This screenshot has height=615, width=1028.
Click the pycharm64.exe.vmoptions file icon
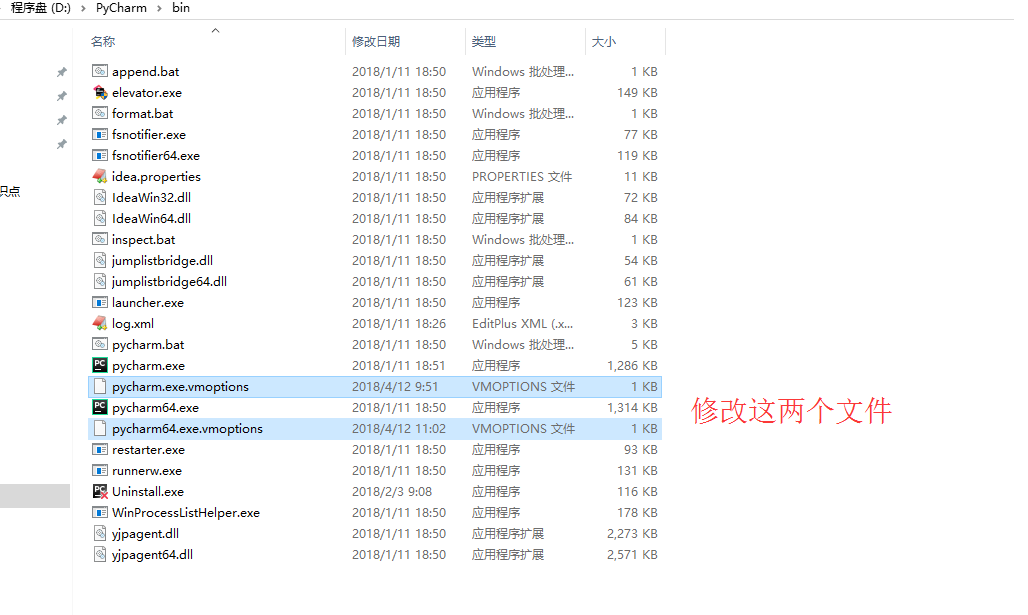tap(100, 428)
